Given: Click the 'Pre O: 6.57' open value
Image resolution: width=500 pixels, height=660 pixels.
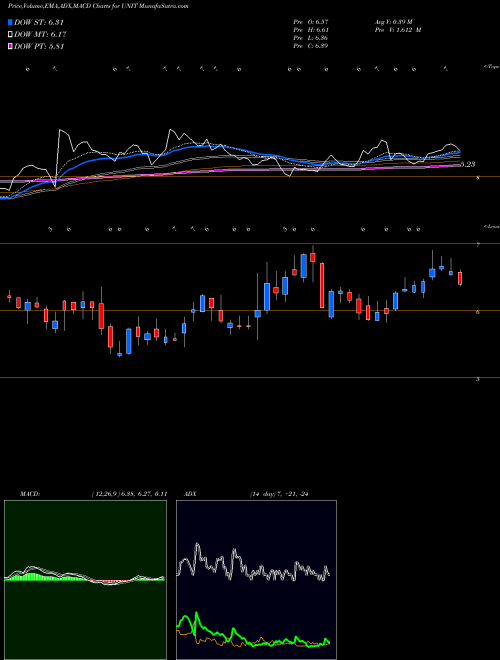Looking at the screenshot, I should pyautogui.click(x=311, y=21).
